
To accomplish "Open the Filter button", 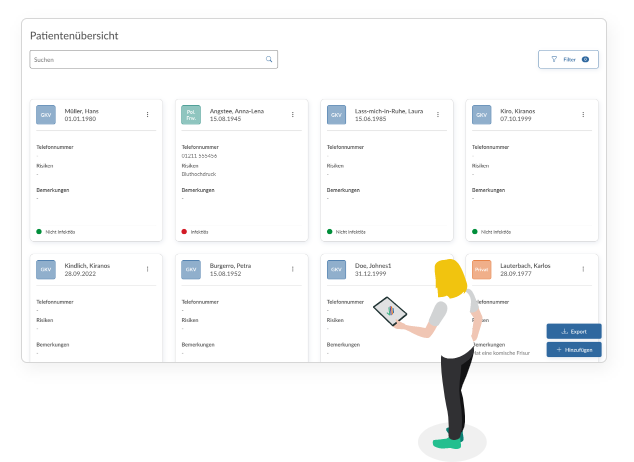I will [568, 60].
